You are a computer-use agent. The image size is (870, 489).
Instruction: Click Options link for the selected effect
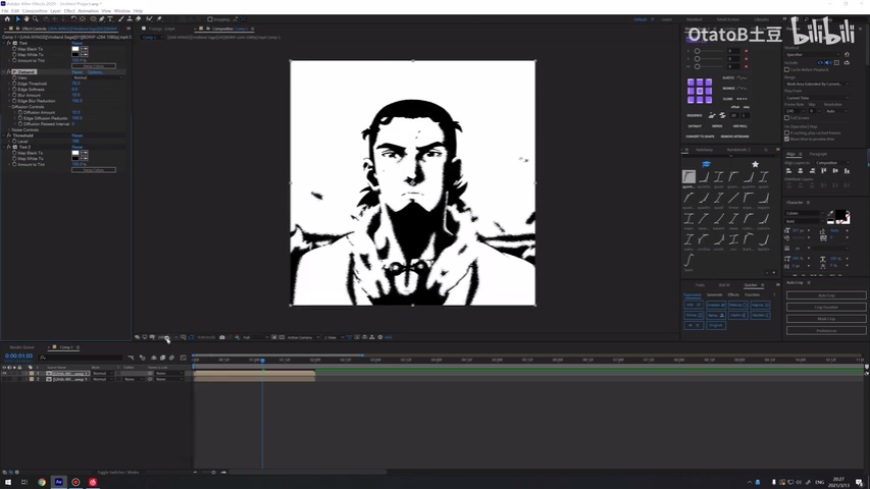(x=95, y=72)
